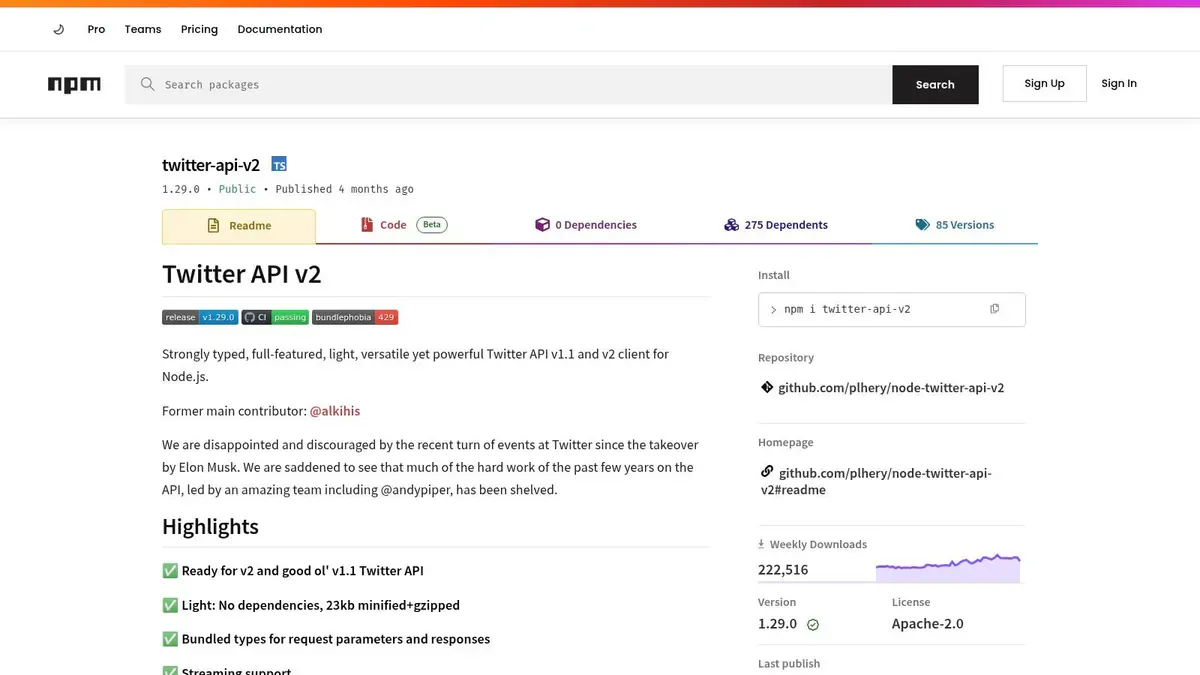Click the Install label in the sidebar
Image resolution: width=1200 pixels, height=675 pixels.
[x=774, y=275]
